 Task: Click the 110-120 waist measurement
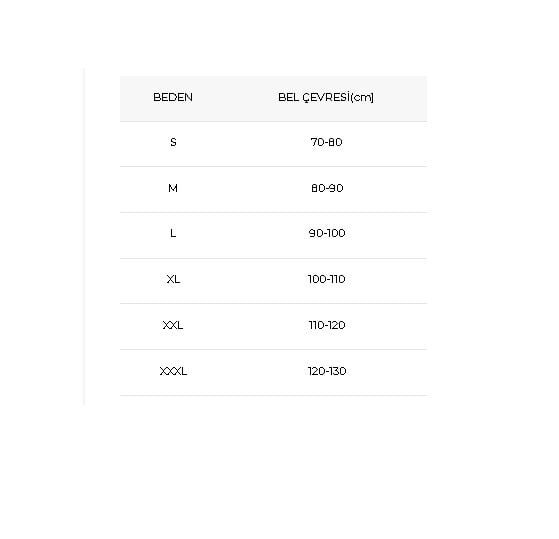pyautogui.click(x=327, y=325)
